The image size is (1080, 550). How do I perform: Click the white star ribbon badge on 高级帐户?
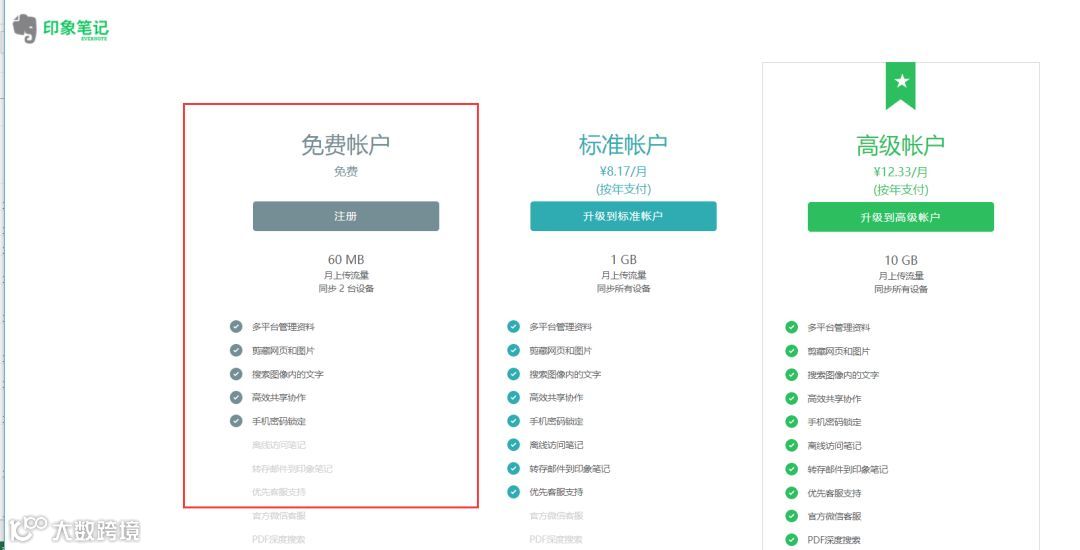(x=901, y=85)
